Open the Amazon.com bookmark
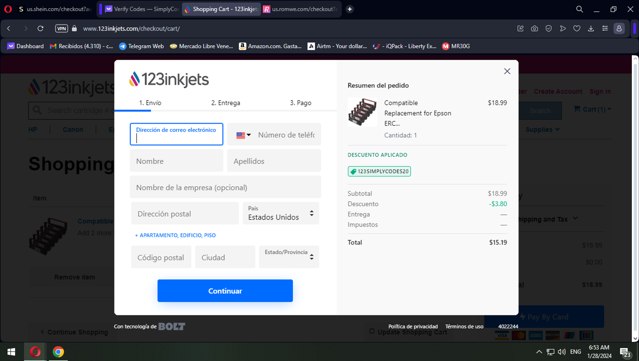The image size is (639, 361). pyautogui.click(x=270, y=46)
